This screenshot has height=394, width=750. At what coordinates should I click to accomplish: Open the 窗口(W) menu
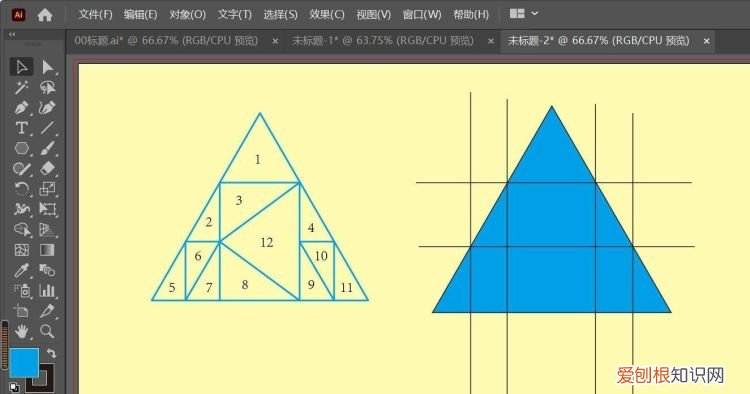421,14
